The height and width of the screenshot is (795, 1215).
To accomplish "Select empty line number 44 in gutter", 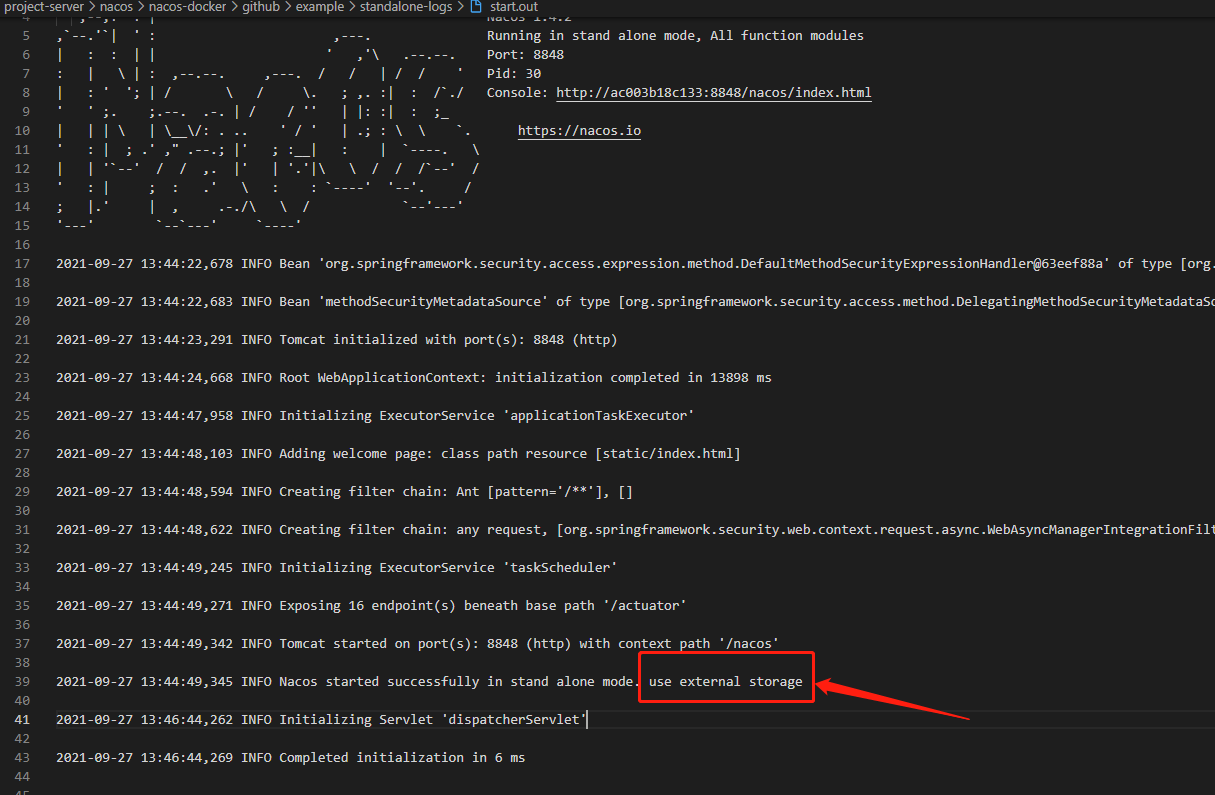I will click(23, 777).
